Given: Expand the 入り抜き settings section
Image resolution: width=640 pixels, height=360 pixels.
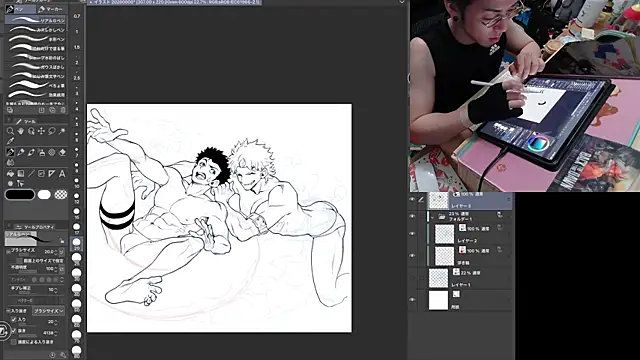Looking at the screenshot, I should 8,311.
